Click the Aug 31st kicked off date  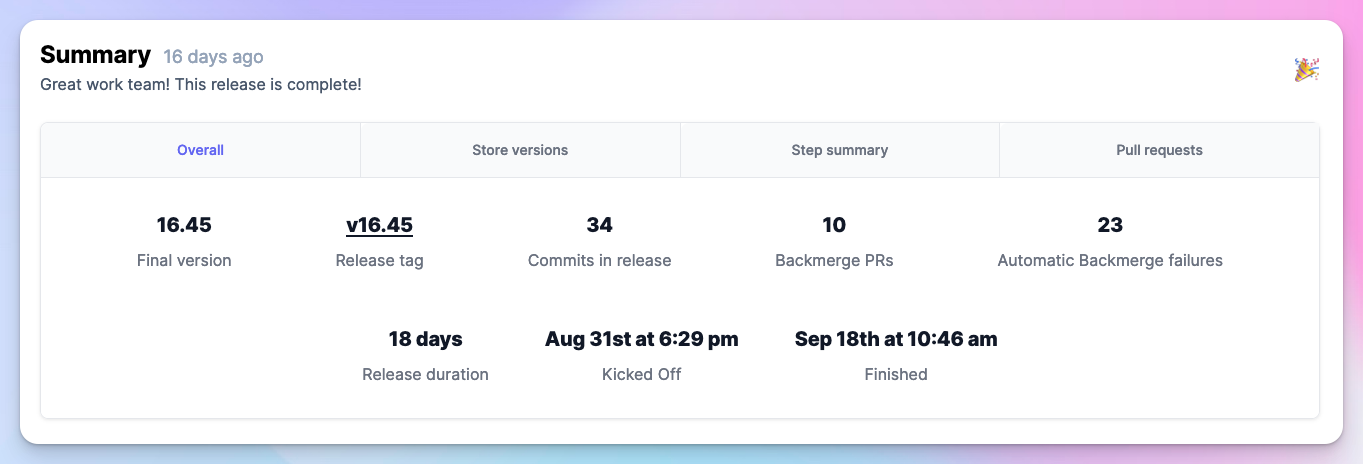[642, 339]
